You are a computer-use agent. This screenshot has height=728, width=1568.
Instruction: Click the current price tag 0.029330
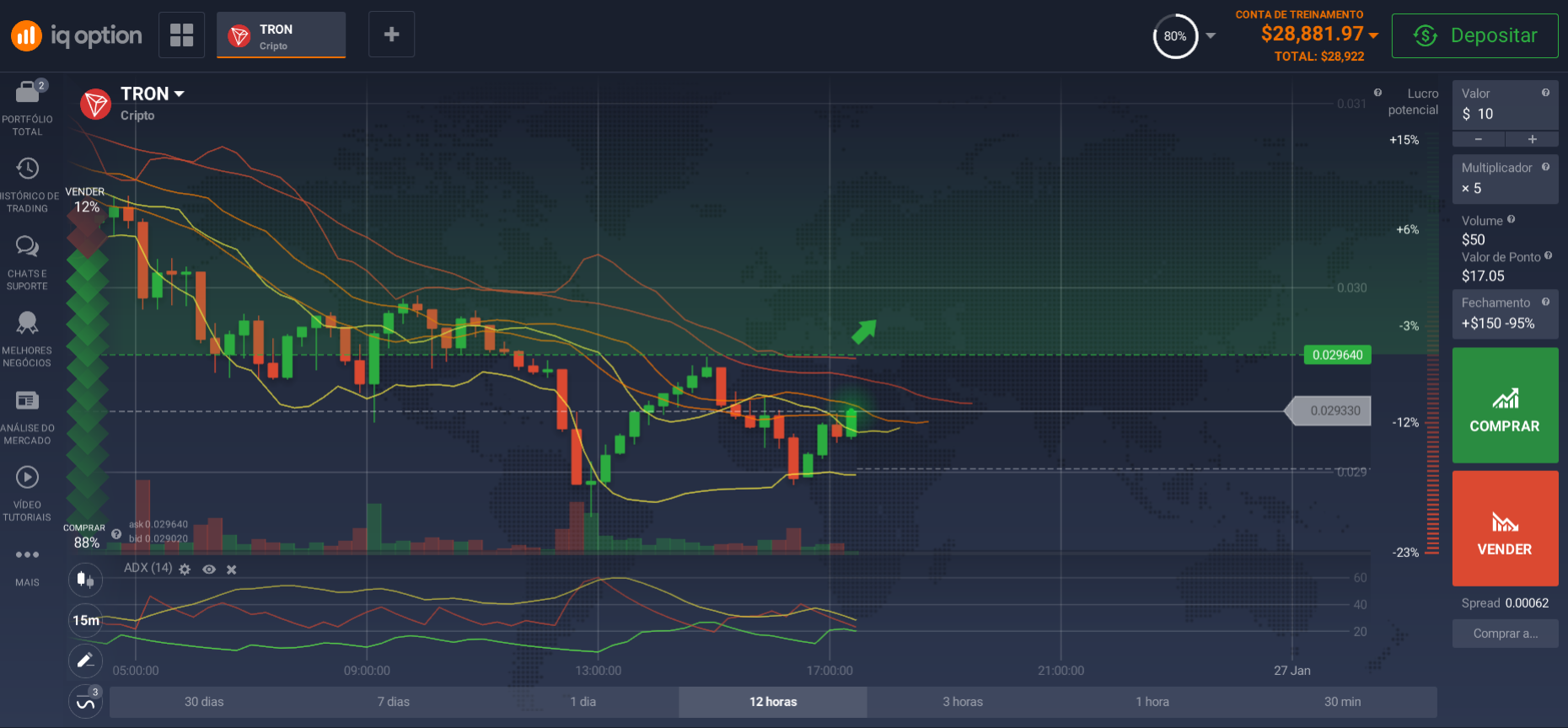[1329, 411]
